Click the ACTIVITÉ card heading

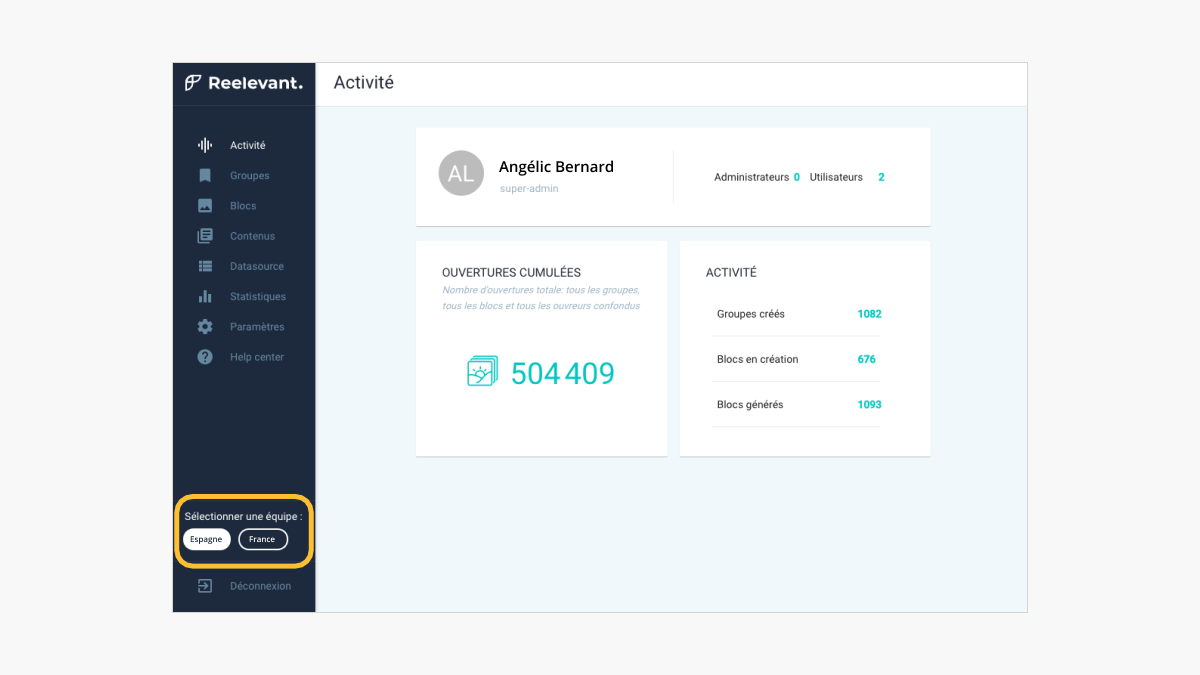click(731, 272)
